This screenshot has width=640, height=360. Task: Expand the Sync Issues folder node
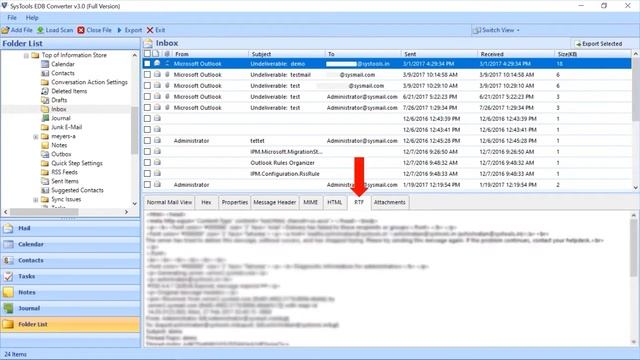coord(36,200)
